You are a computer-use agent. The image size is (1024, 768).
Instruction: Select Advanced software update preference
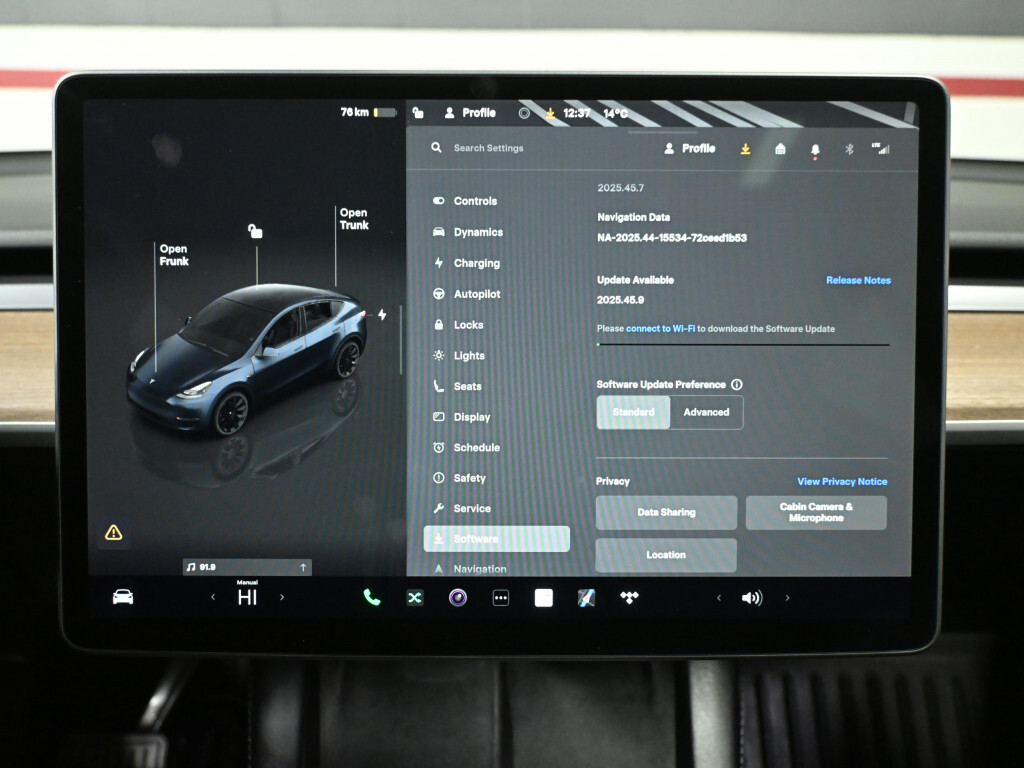tap(706, 412)
